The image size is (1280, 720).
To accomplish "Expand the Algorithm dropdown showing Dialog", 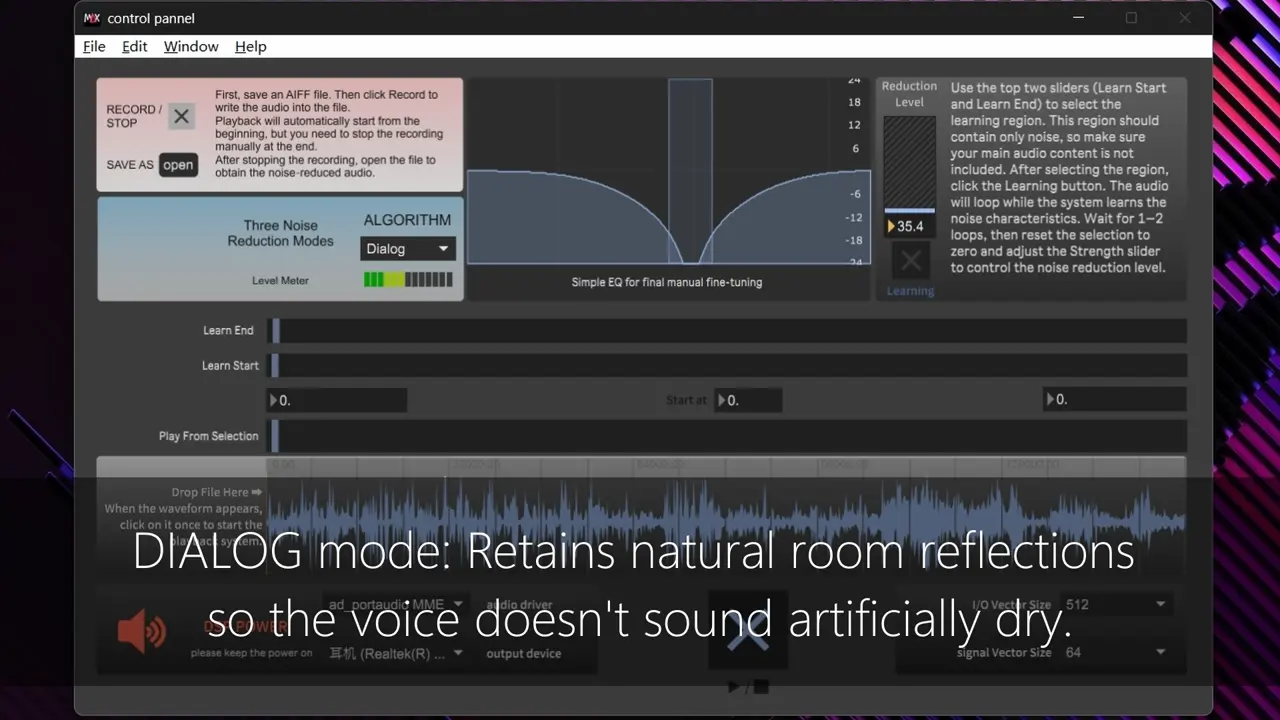I will (408, 249).
